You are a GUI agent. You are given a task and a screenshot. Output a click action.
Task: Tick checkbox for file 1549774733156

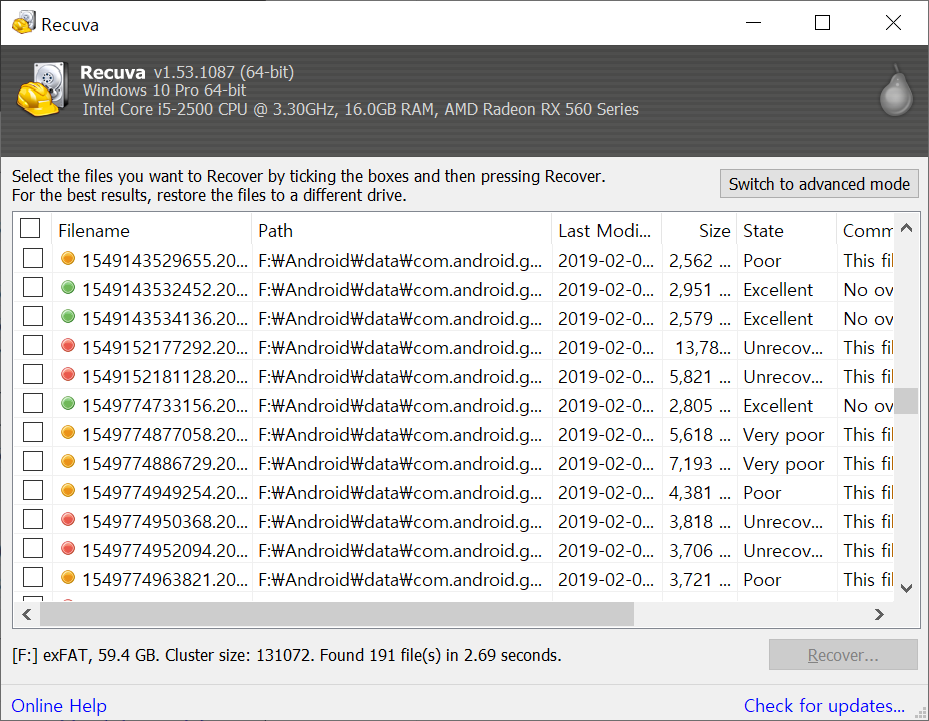(33, 403)
